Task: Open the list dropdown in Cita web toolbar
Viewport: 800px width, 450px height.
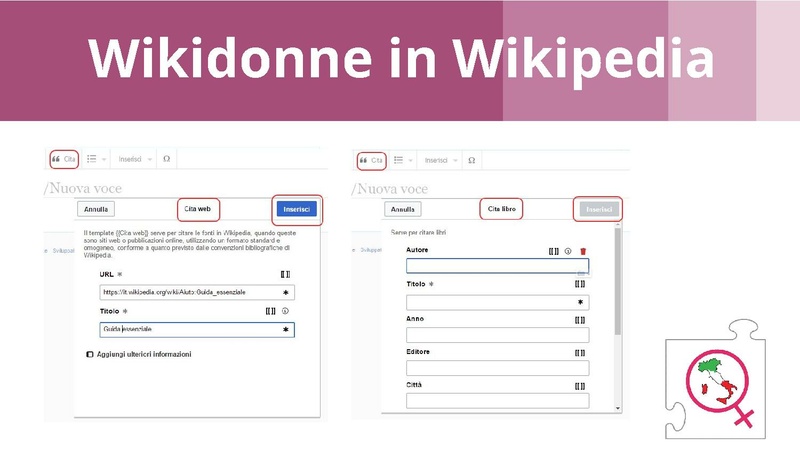Action: click(96, 159)
